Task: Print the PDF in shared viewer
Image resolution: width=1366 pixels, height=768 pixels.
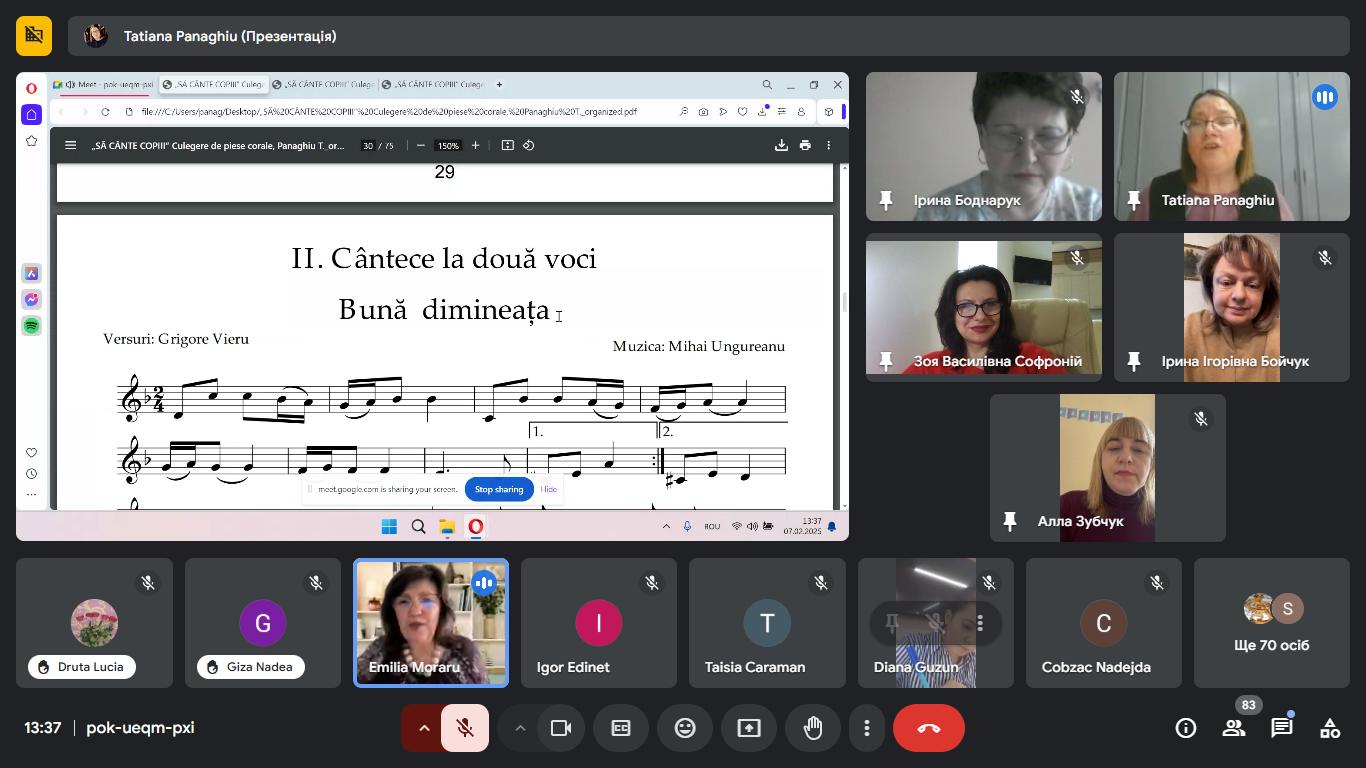Action: (805, 145)
